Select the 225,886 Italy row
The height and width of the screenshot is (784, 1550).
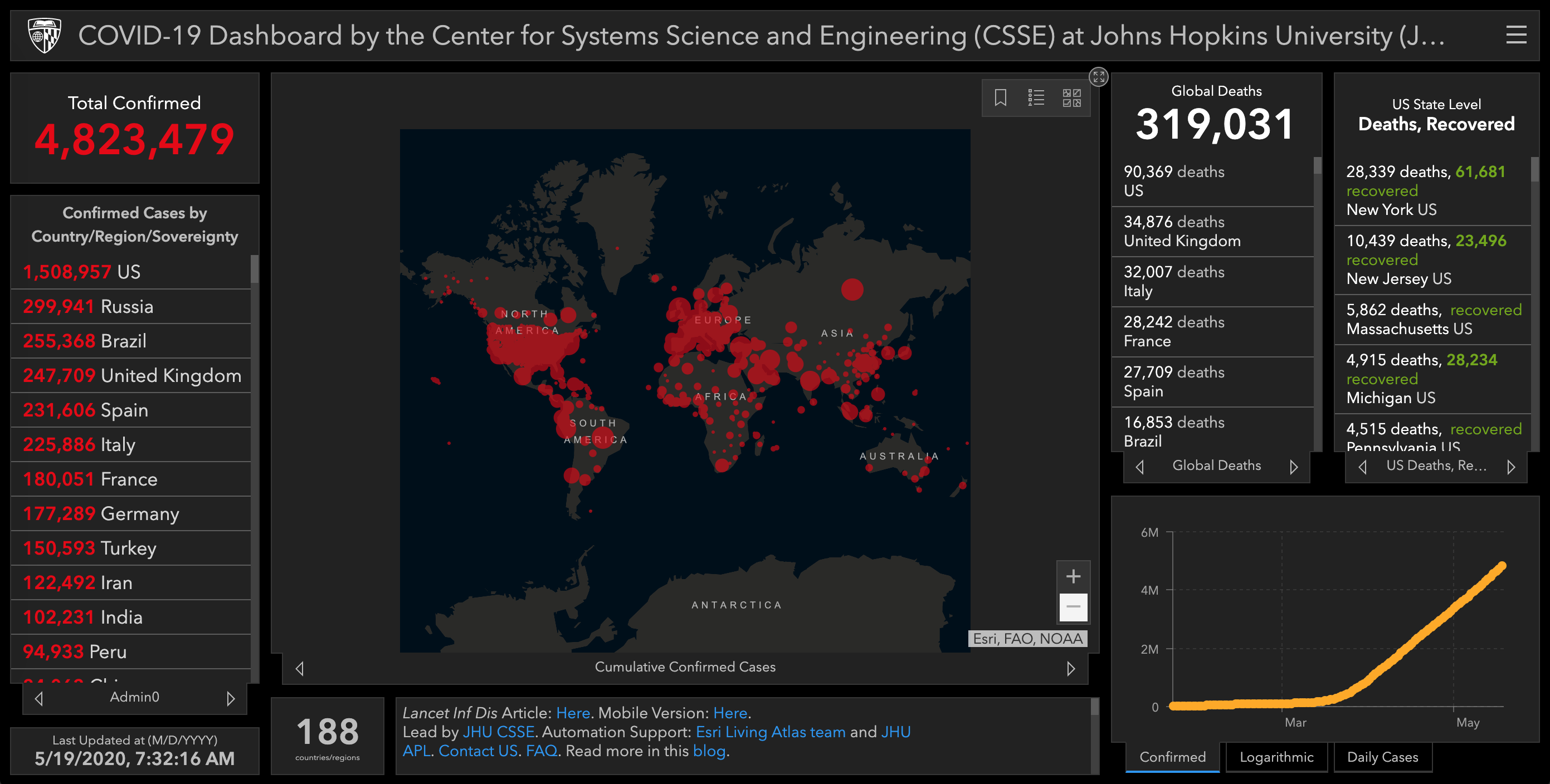(x=130, y=444)
